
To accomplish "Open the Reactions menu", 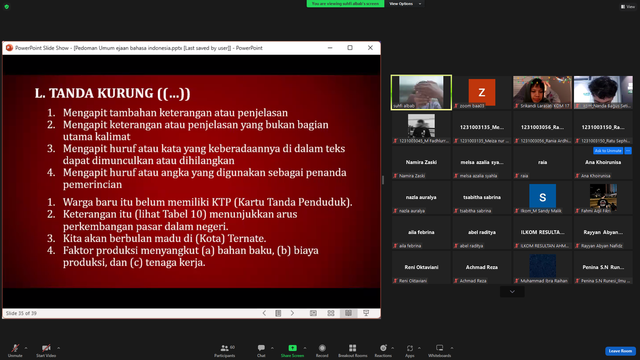I will 383,350.
